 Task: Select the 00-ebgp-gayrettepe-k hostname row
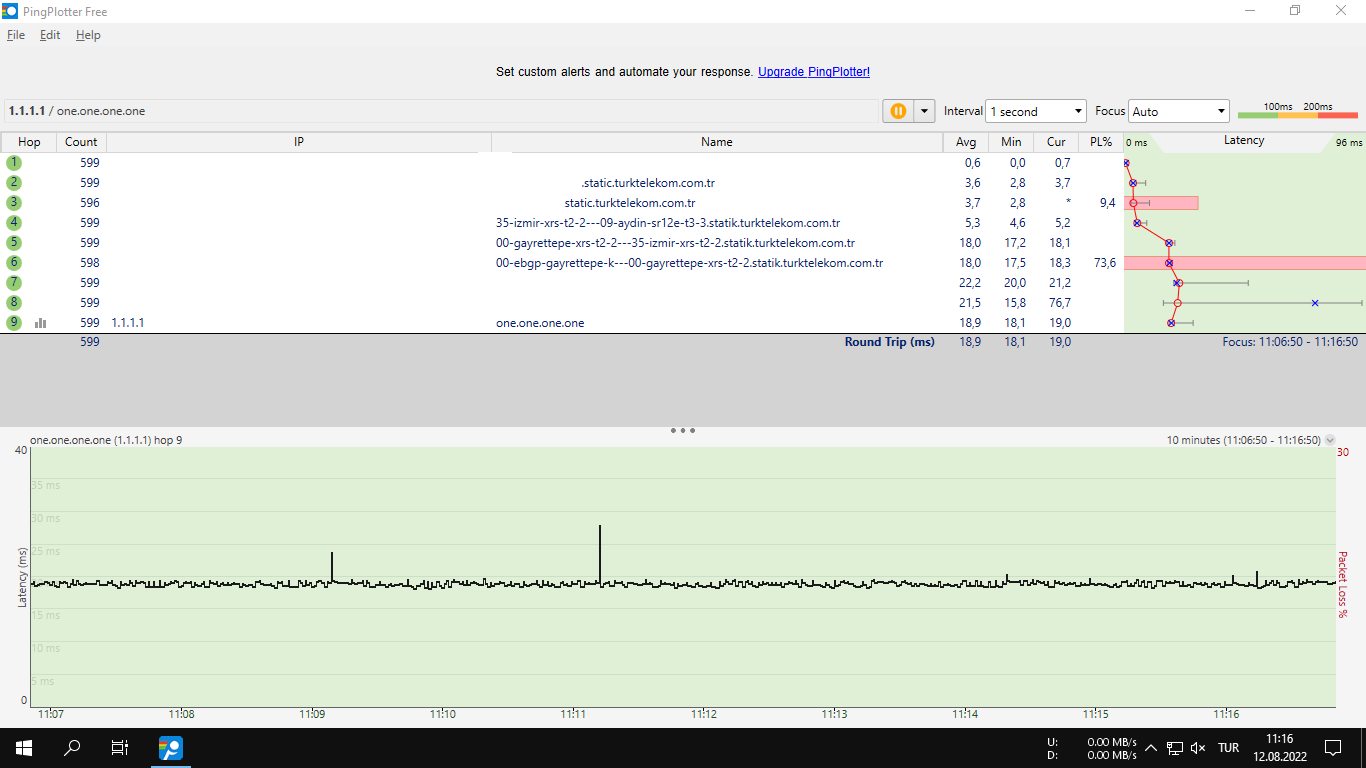(690, 263)
